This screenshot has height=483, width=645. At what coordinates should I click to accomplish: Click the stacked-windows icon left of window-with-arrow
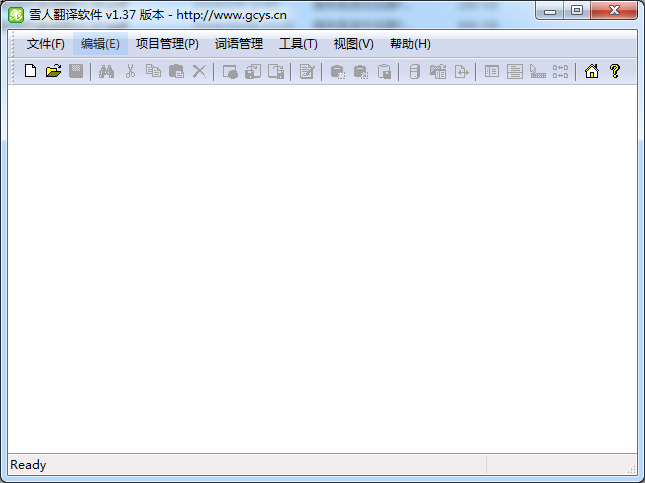pos(253,71)
